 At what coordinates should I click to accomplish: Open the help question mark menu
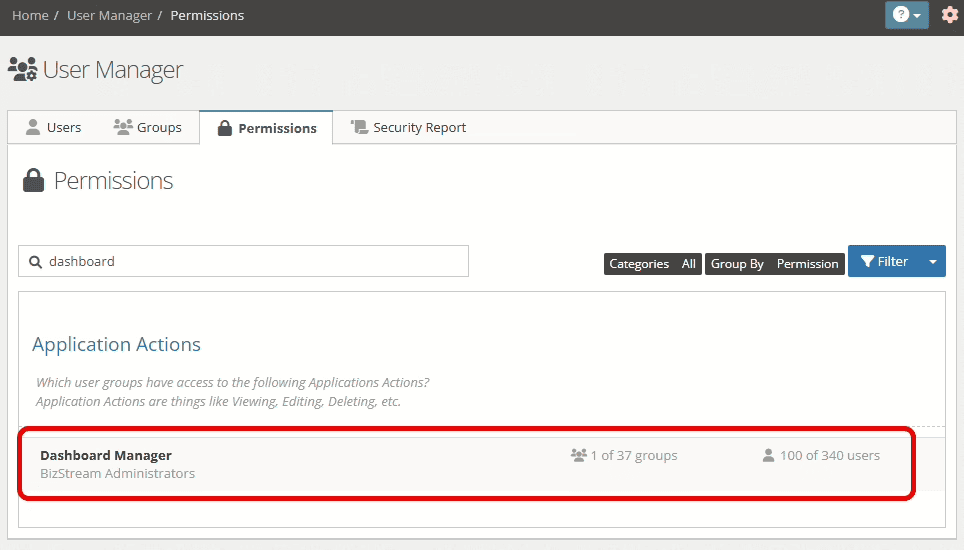(906, 15)
